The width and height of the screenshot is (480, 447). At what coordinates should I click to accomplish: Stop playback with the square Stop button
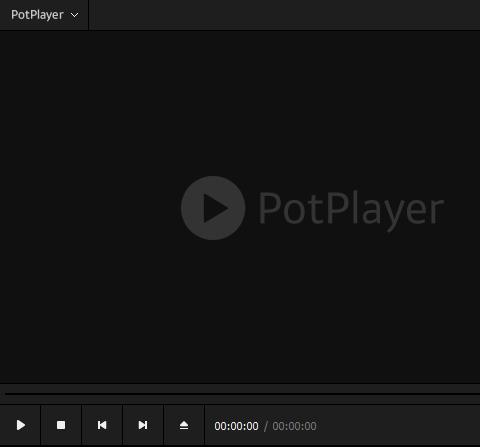[61, 425]
